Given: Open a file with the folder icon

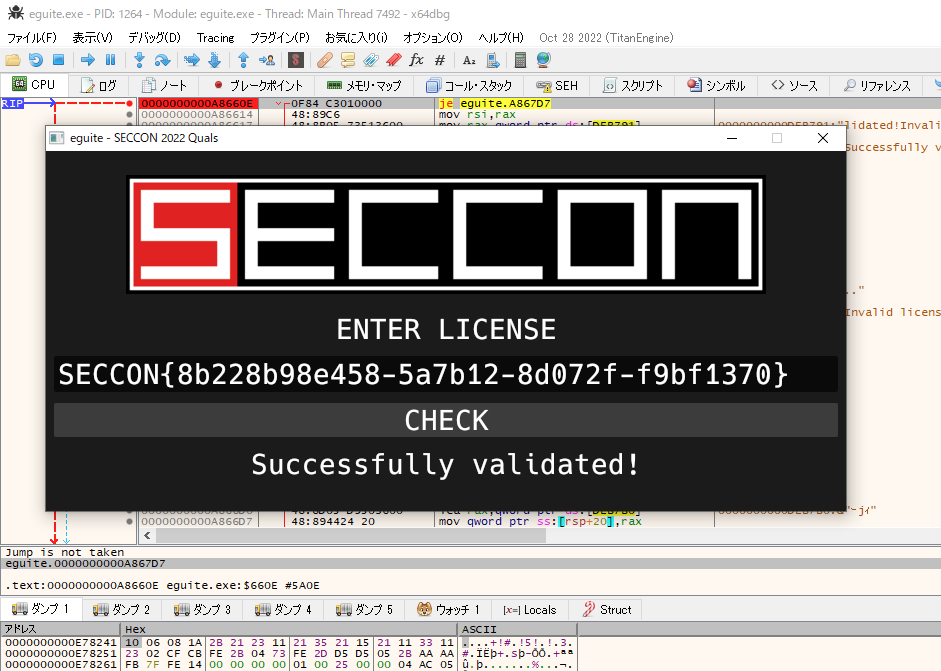Looking at the screenshot, I should pos(13,60).
